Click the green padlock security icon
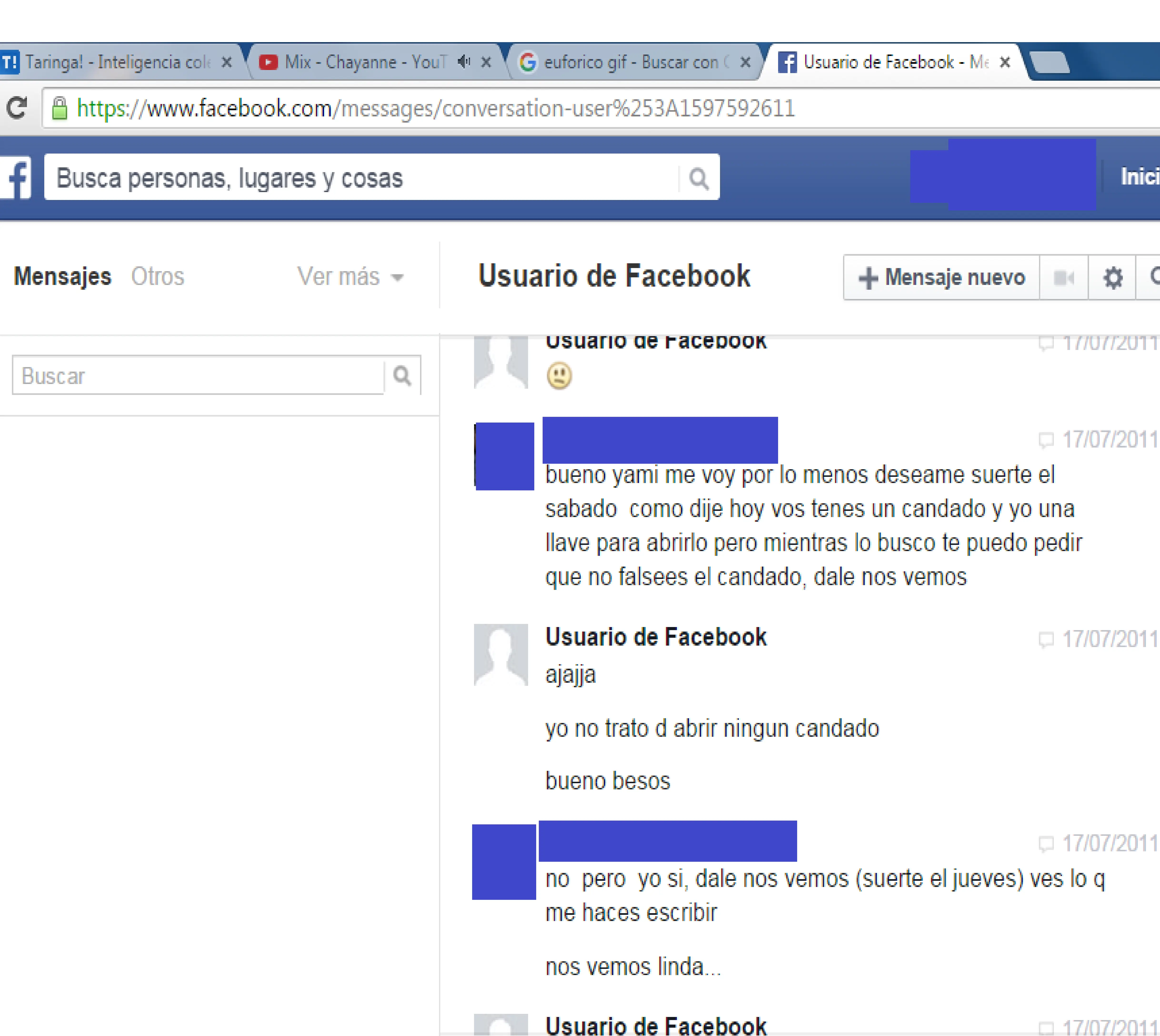The image size is (1160, 1036). [x=59, y=108]
